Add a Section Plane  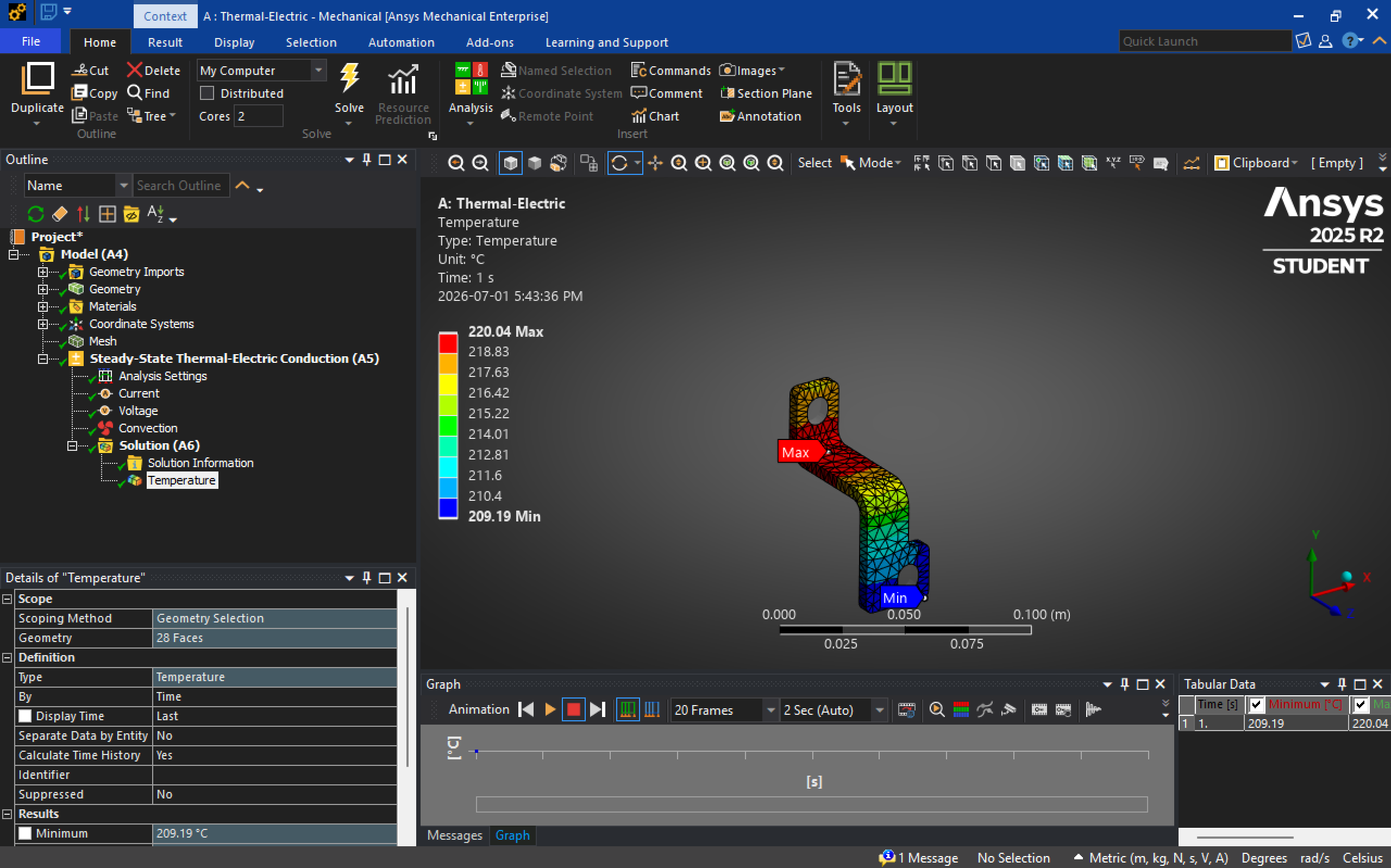click(766, 93)
